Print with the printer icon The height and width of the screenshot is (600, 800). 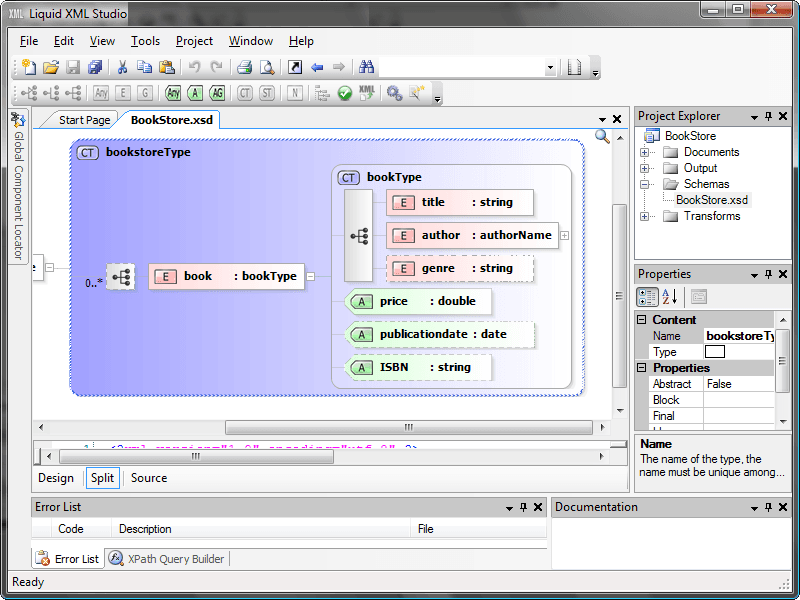click(x=244, y=67)
